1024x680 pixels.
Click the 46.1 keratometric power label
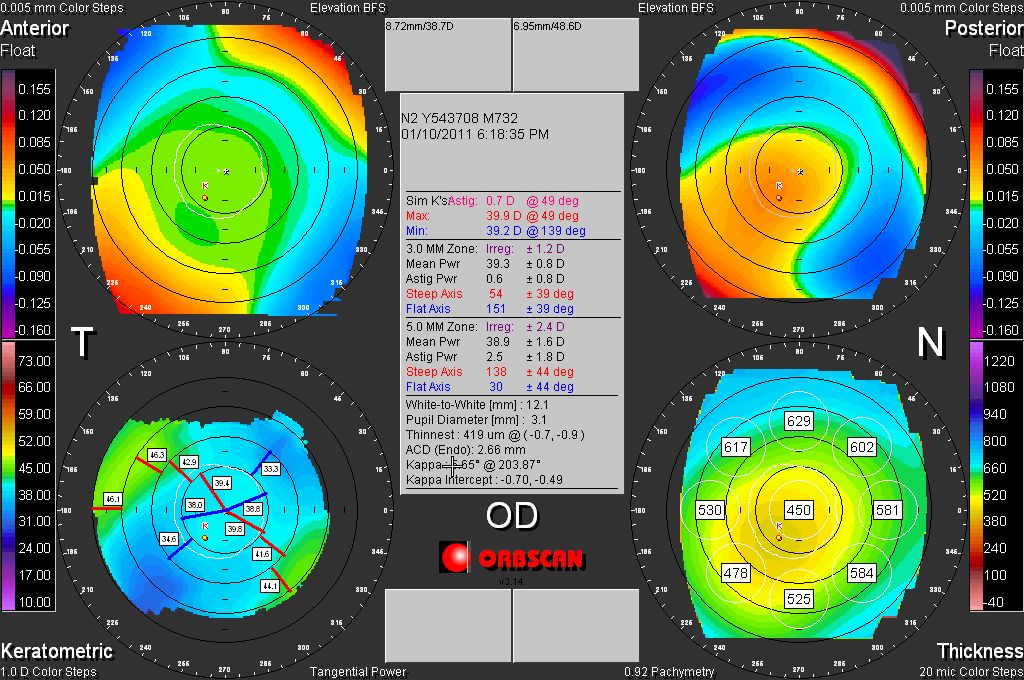(113, 498)
